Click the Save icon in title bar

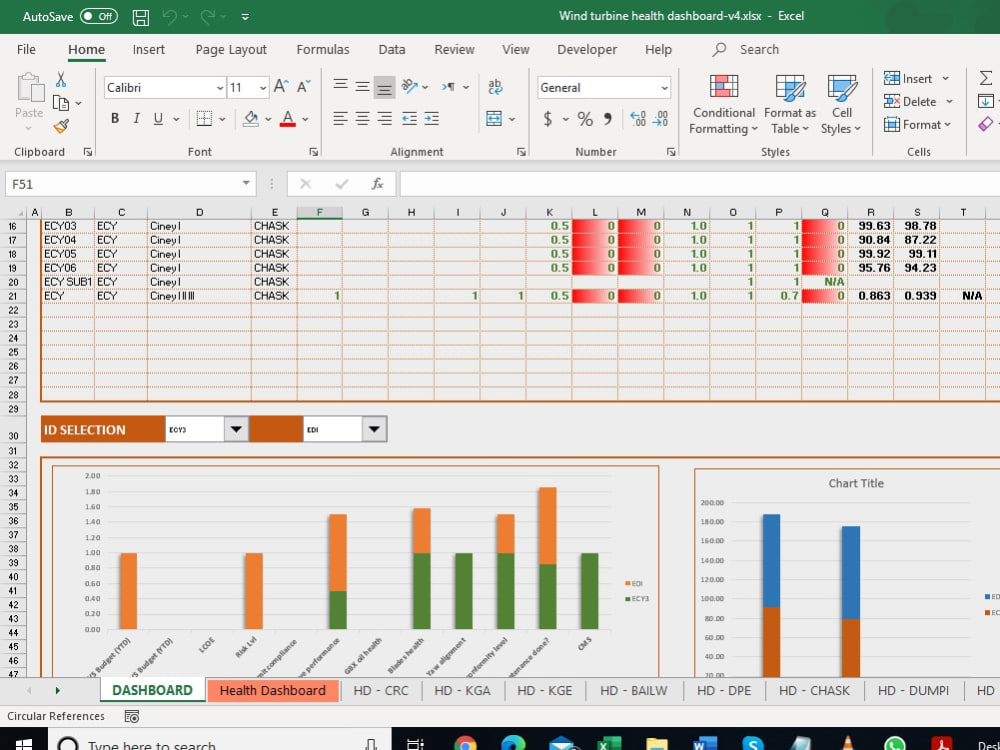pyautogui.click(x=141, y=17)
